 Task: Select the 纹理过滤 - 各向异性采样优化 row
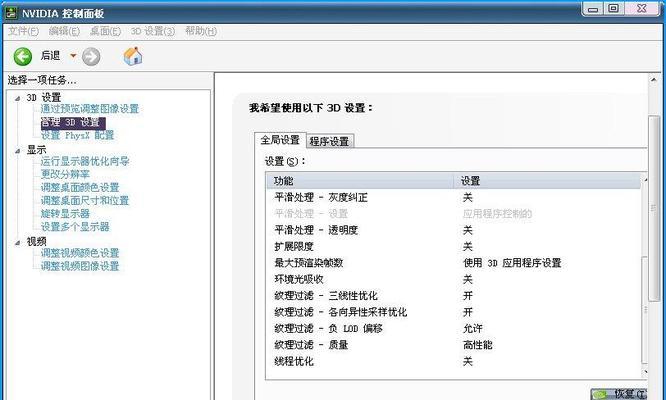click(453, 313)
